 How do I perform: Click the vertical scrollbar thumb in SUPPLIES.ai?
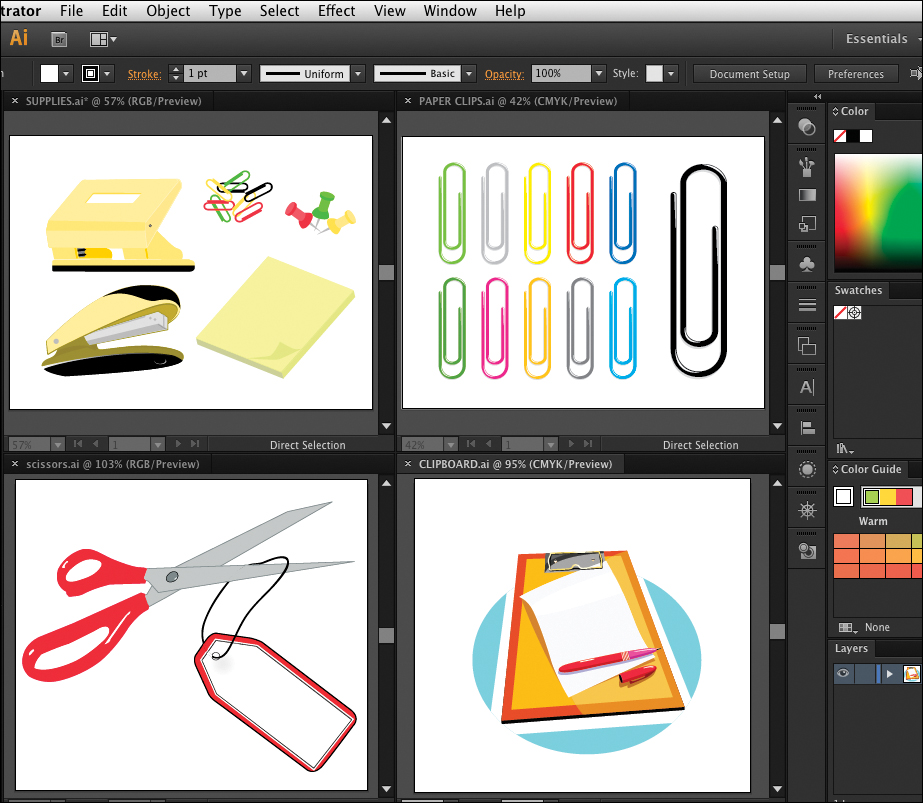(386, 272)
